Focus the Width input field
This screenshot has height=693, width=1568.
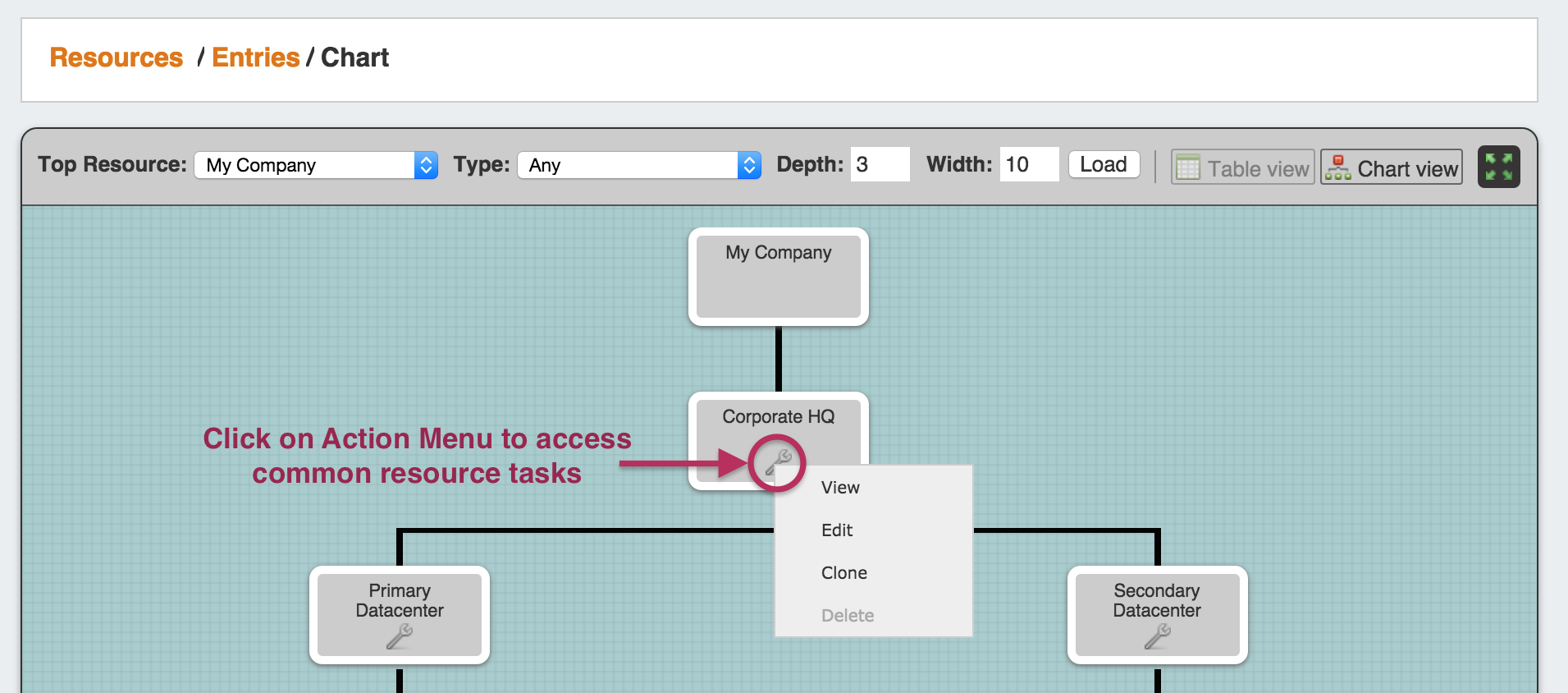pyautogui.click(x=1029, y=164)
